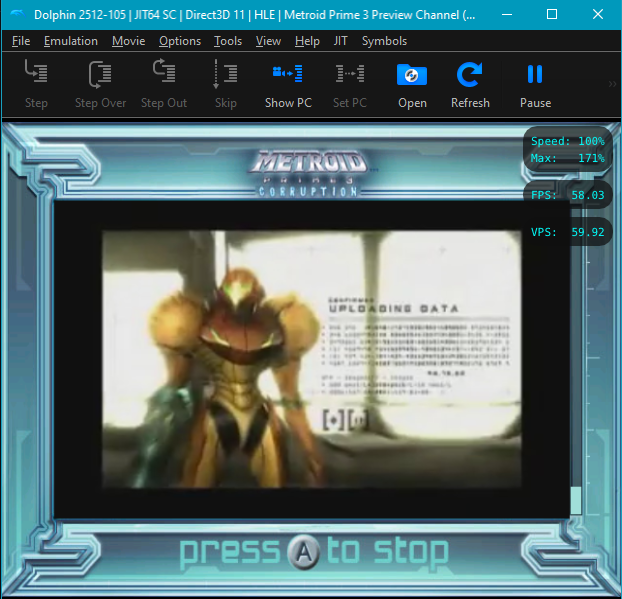Open the File menu

pyautogui.click(x=21, y=41)
